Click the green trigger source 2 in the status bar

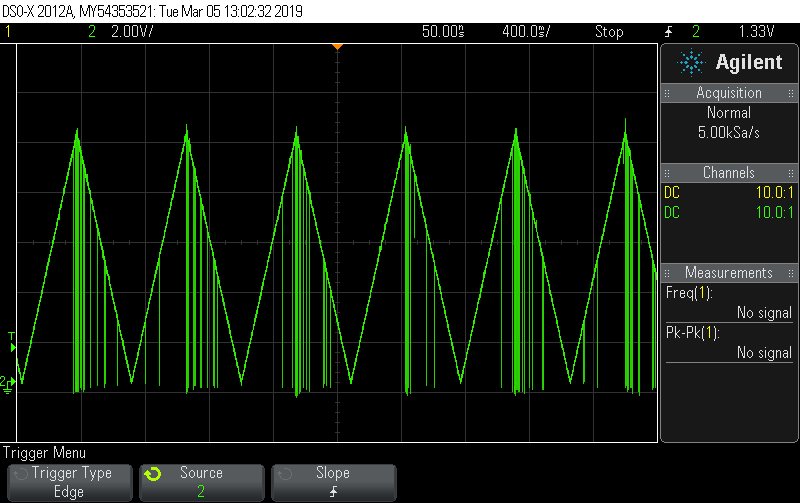(x=696, y=32)
